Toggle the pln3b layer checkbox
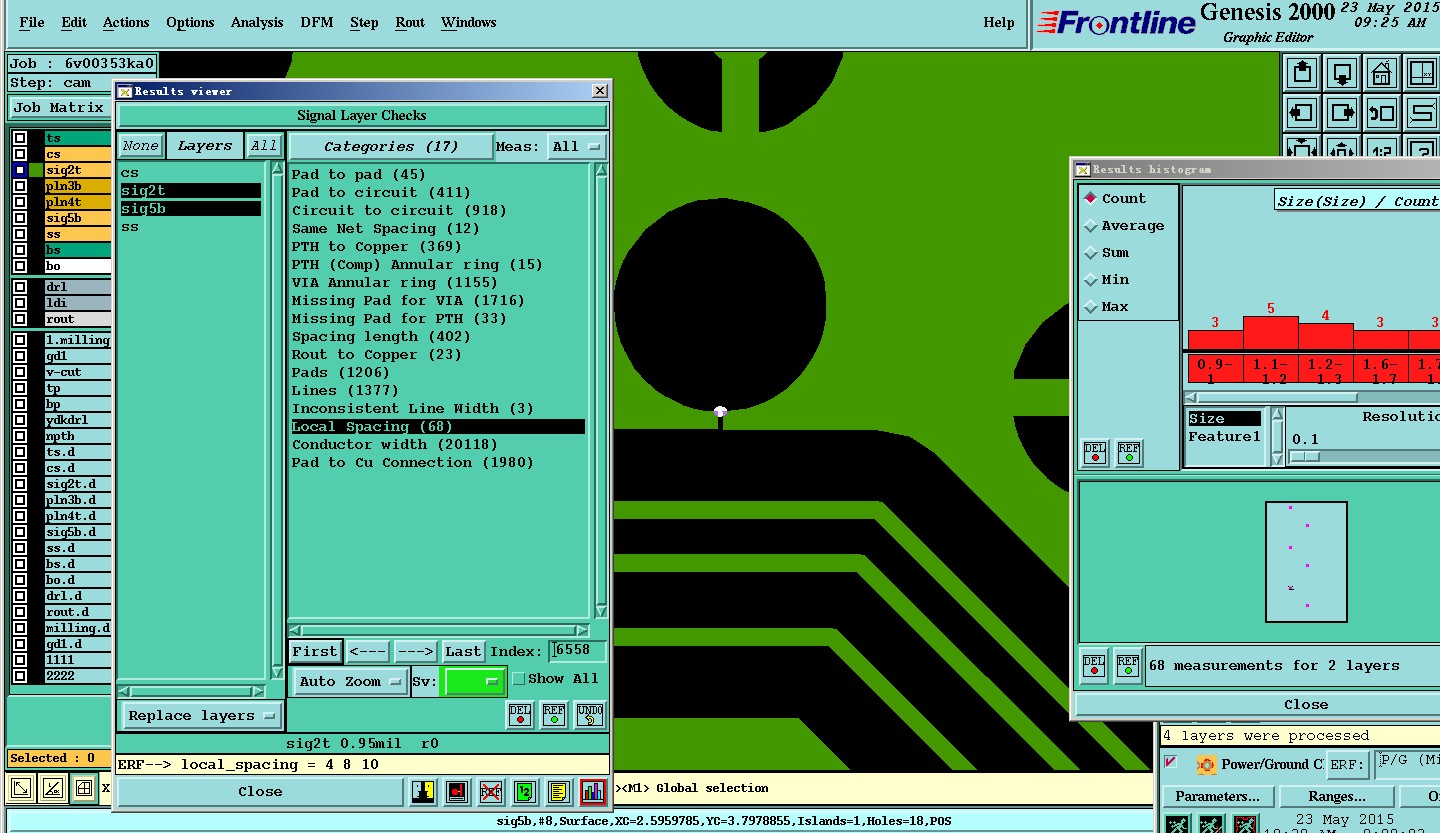Image resolution: width=1440 pixels, height=833 pixels. coord(20,186)
